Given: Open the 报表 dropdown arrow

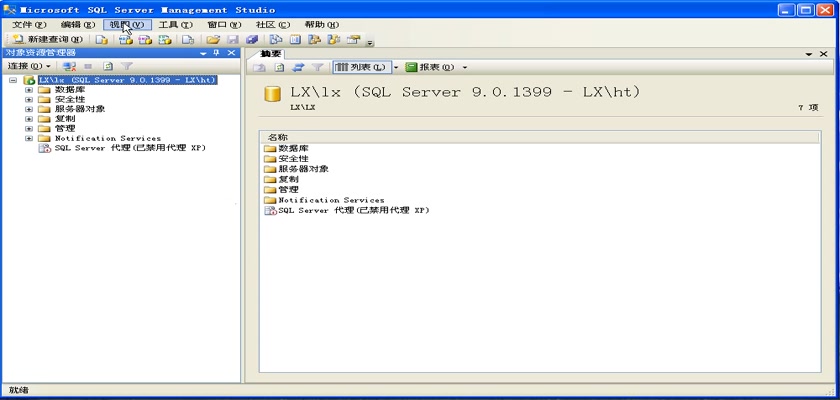Looking at the screenshot, I should 464,67.
